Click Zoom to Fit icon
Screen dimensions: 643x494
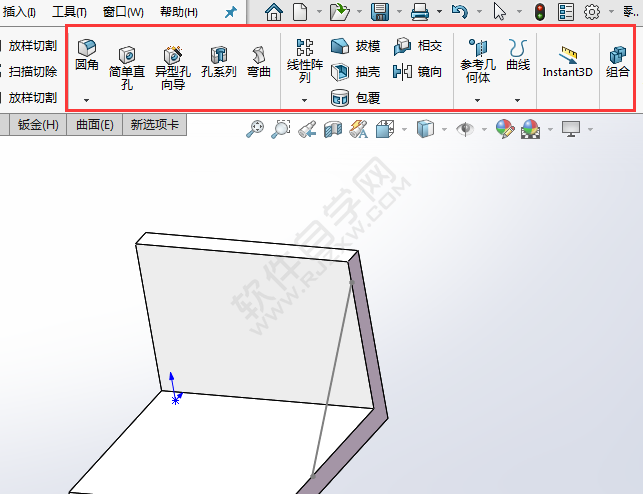click(x=255, y=129)
